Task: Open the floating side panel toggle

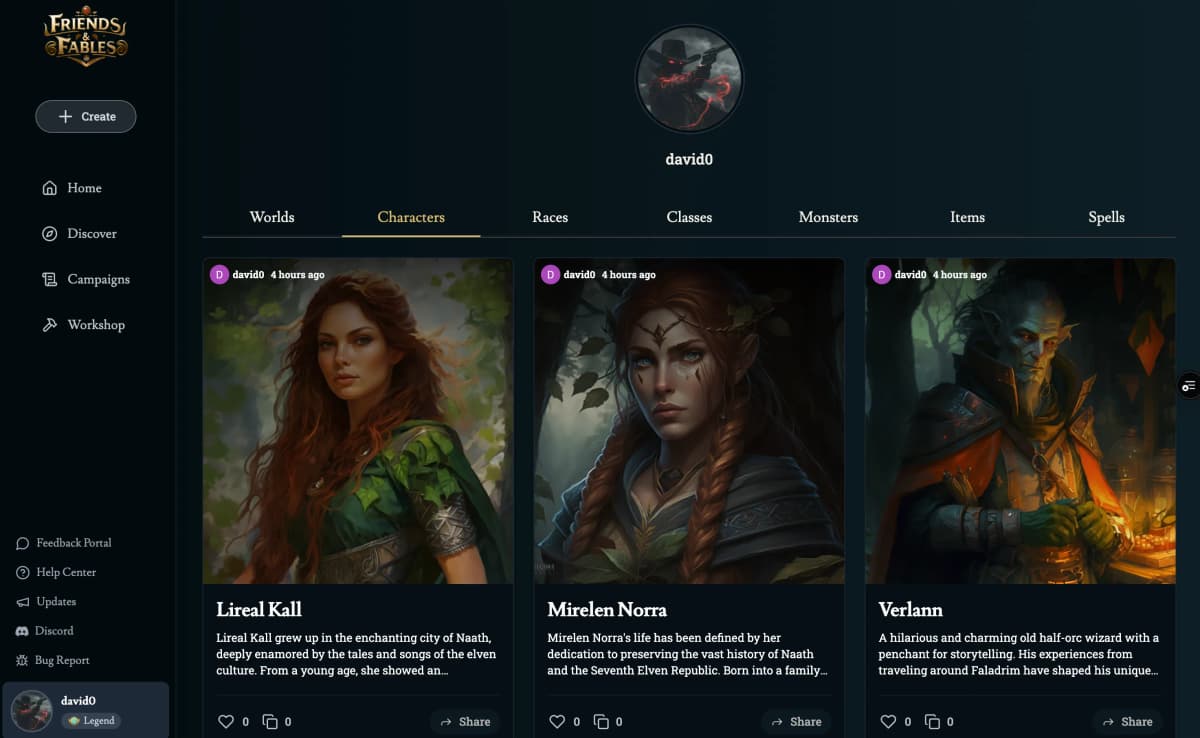Action: pyautogui.click(x=1189, y=386)
